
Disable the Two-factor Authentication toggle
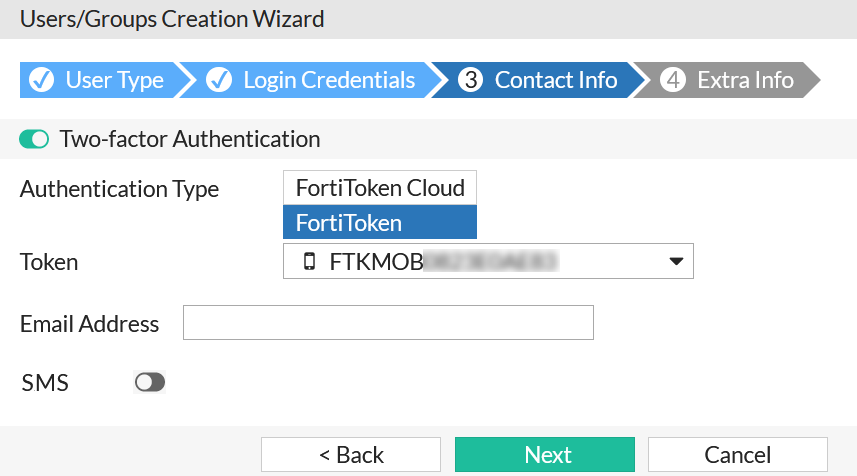click(x=34, y=139)
